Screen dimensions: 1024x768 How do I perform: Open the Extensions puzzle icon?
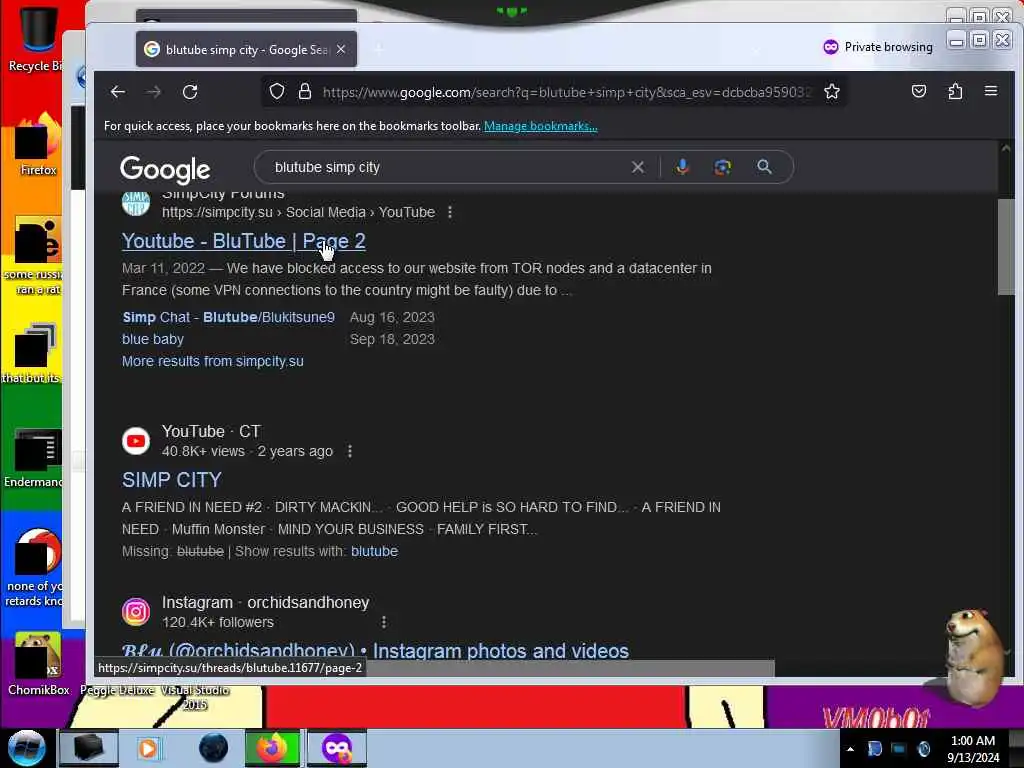click(955, 91)
